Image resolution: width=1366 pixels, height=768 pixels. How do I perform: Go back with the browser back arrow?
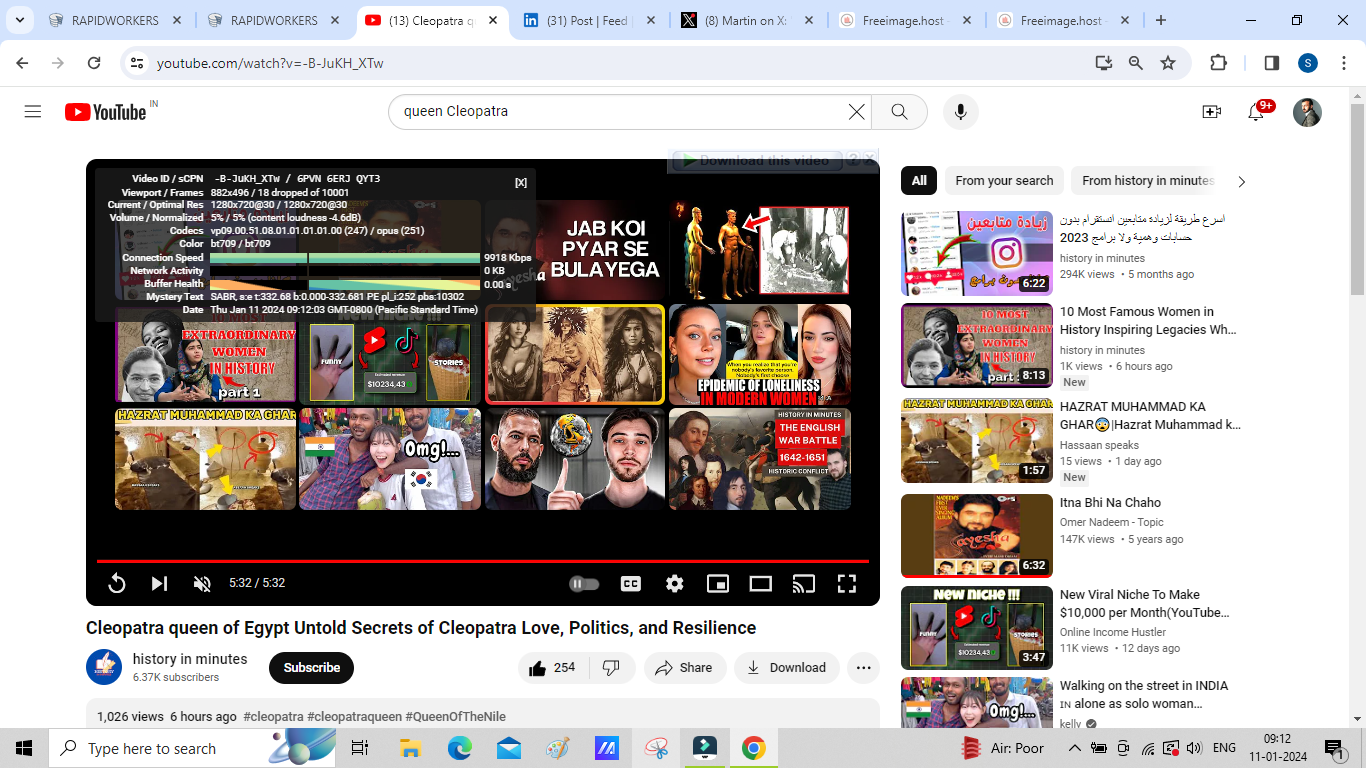pyautogui.click(x=22, y=63)
